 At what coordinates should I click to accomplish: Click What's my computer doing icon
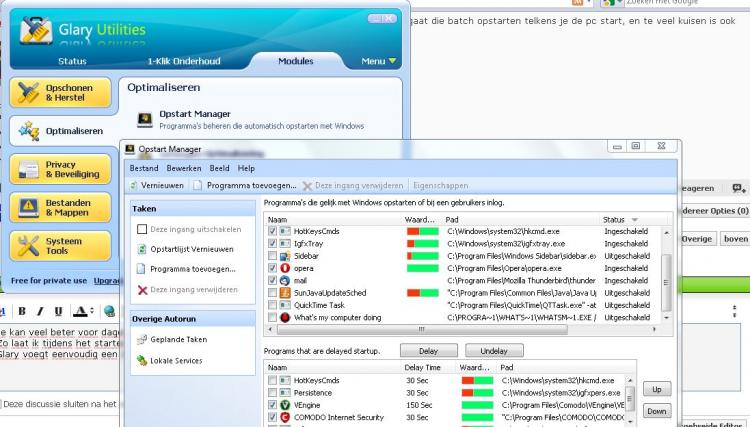click(x=285, y=318)
